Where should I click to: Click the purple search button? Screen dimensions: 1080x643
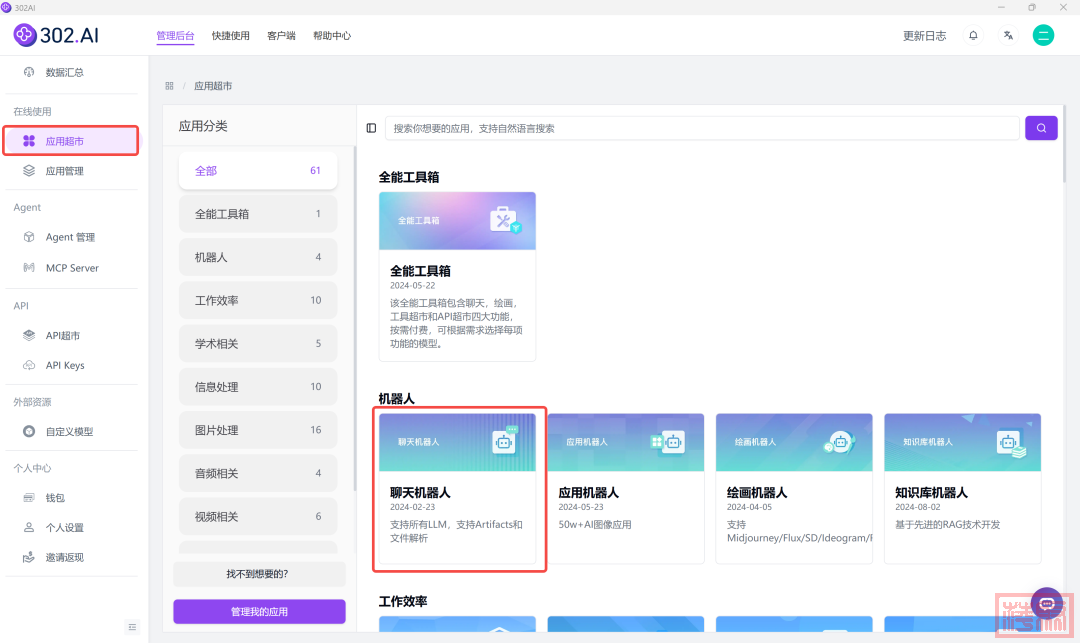(1041, 128)
